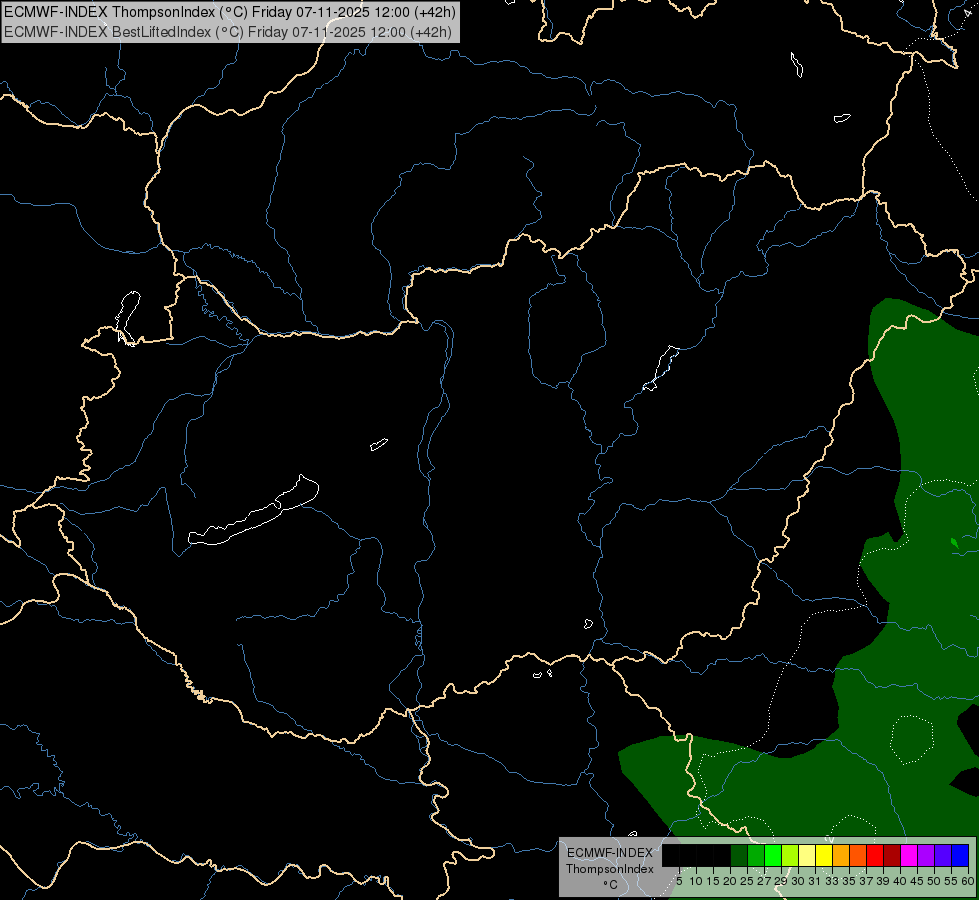This screenshot has width=979, height=900.
Task: Click the legend unit label °C
Action: click(610, 884)
